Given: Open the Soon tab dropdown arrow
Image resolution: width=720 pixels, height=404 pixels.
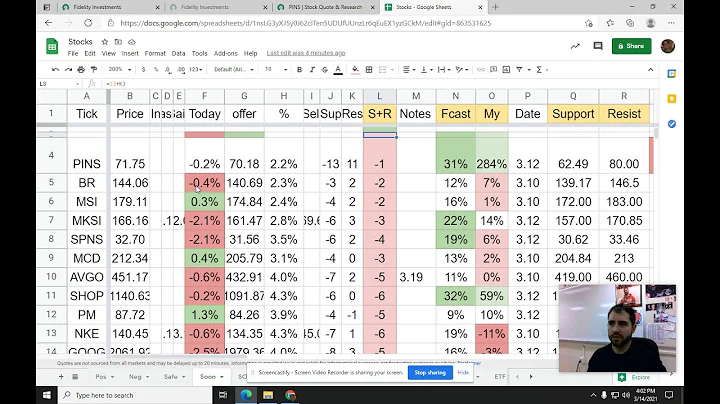Looking at the screenshot, I should (x=222, y=377).
